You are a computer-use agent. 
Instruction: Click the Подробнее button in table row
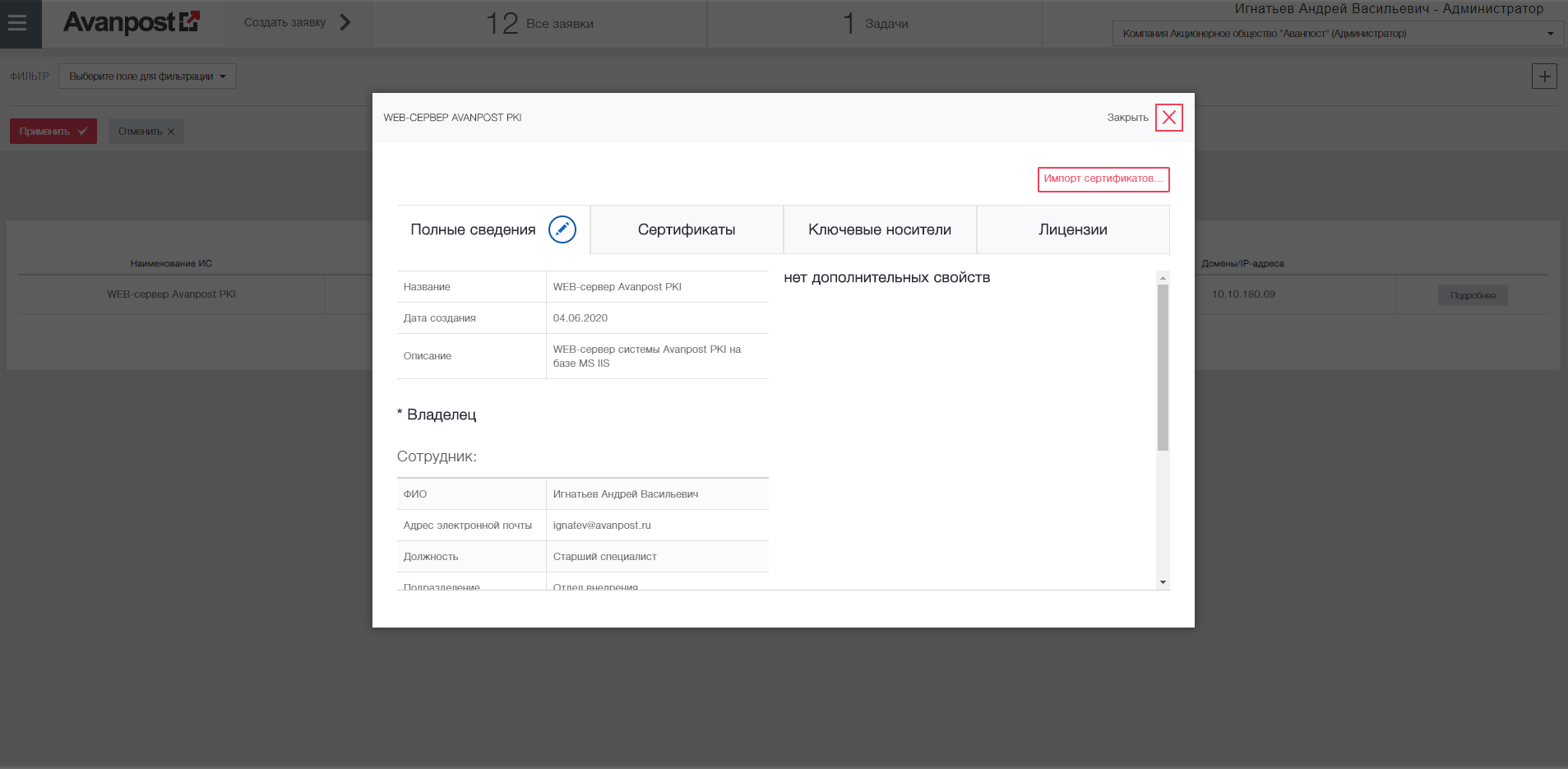coord(1473,295)
